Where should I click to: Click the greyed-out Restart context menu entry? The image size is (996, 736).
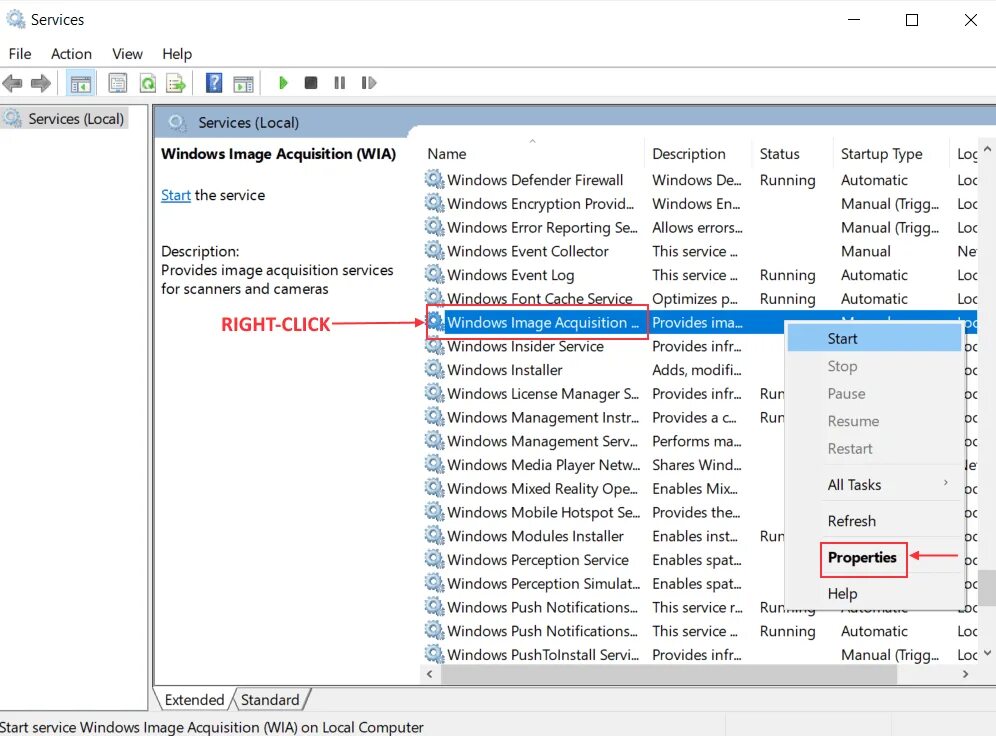(x=874, y=448)
